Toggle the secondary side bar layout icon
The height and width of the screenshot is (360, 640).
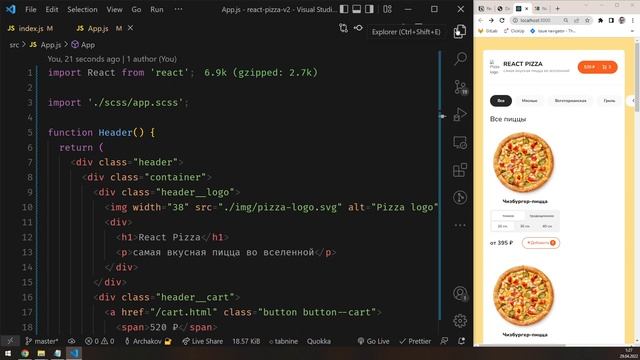[369, 9]
